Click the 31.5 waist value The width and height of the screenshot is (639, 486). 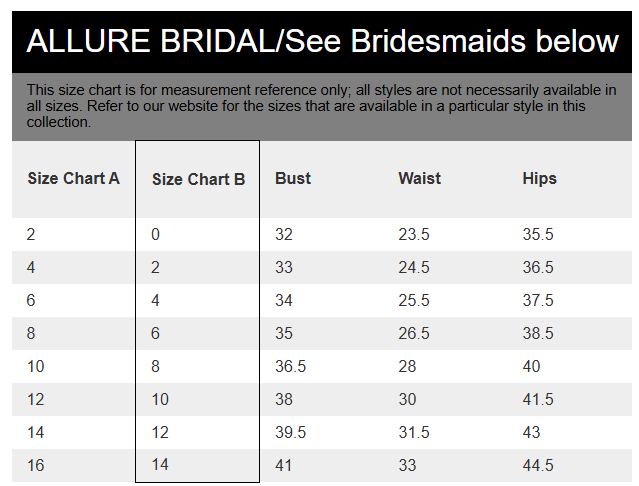414,432
